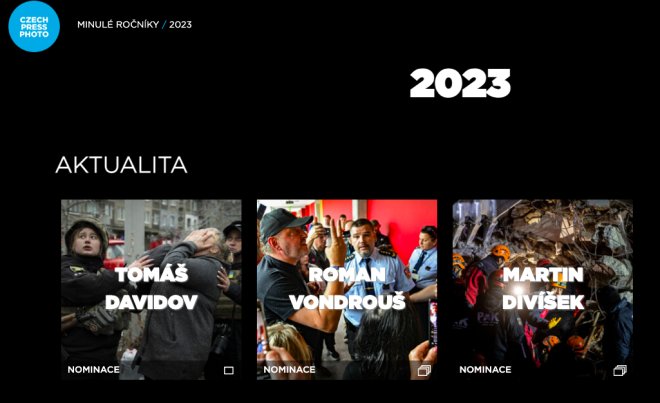This screenshot has height=403, width=660.
Task: Click the single-photo icon on Davidov's card
Action: [229, 371]
